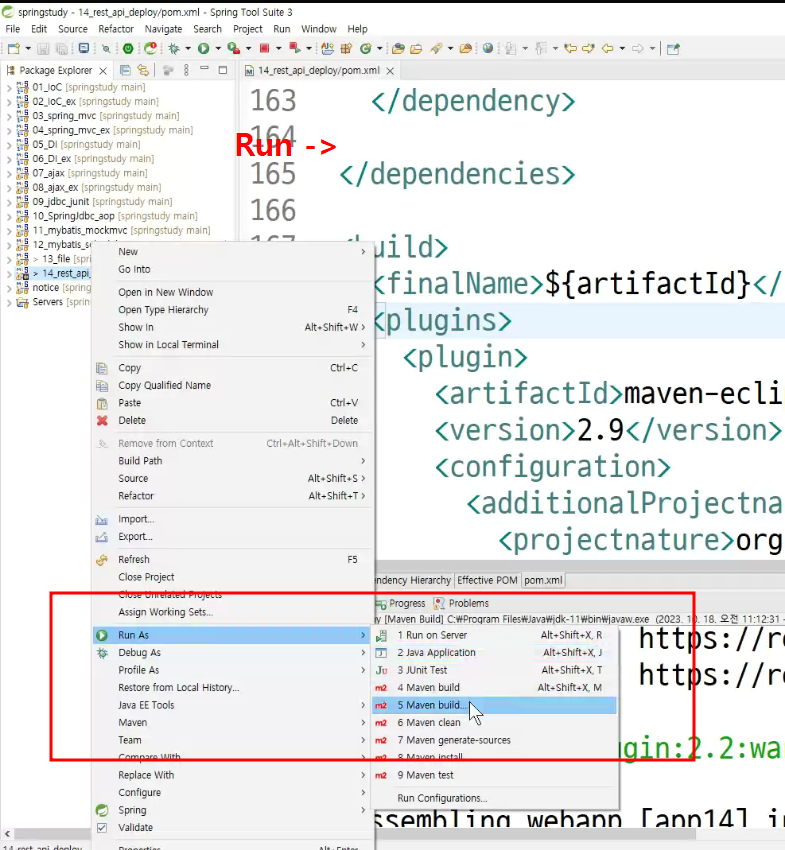The image size is (785, 850).
Task: Open the File menu
Action: point(12,29)
